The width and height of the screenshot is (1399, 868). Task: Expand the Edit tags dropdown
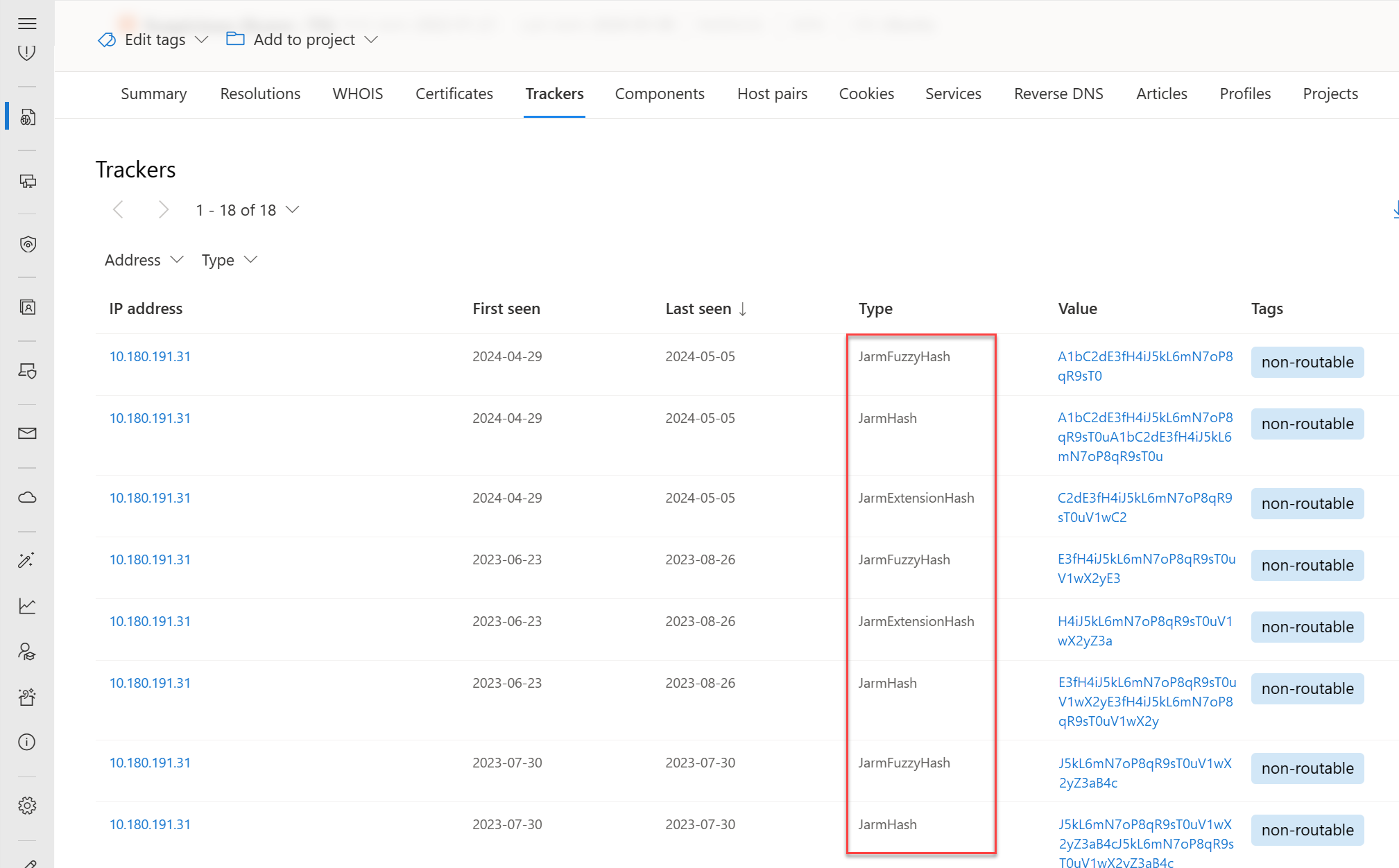point(153,40)
